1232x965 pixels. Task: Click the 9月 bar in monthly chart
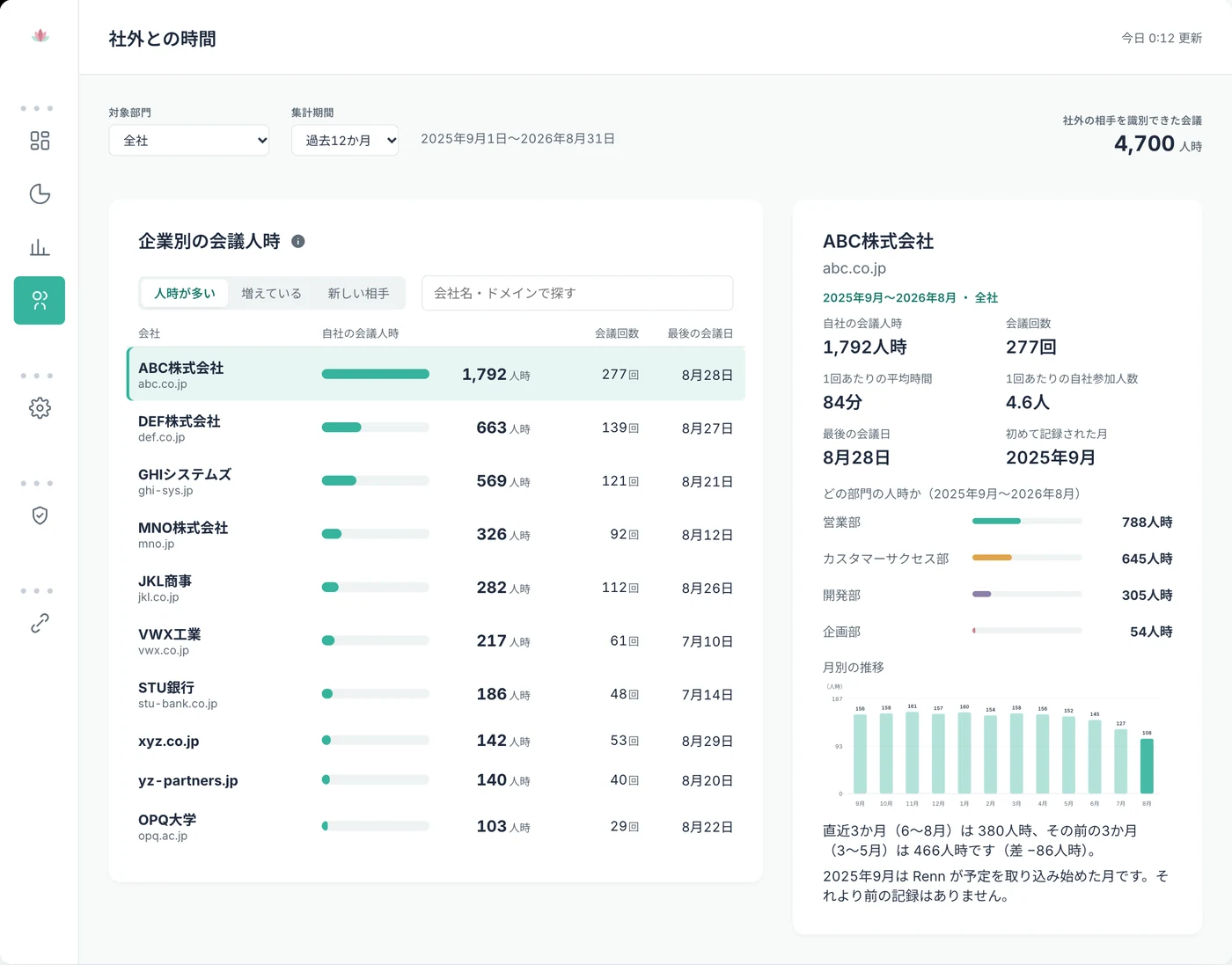coord(860,754)
